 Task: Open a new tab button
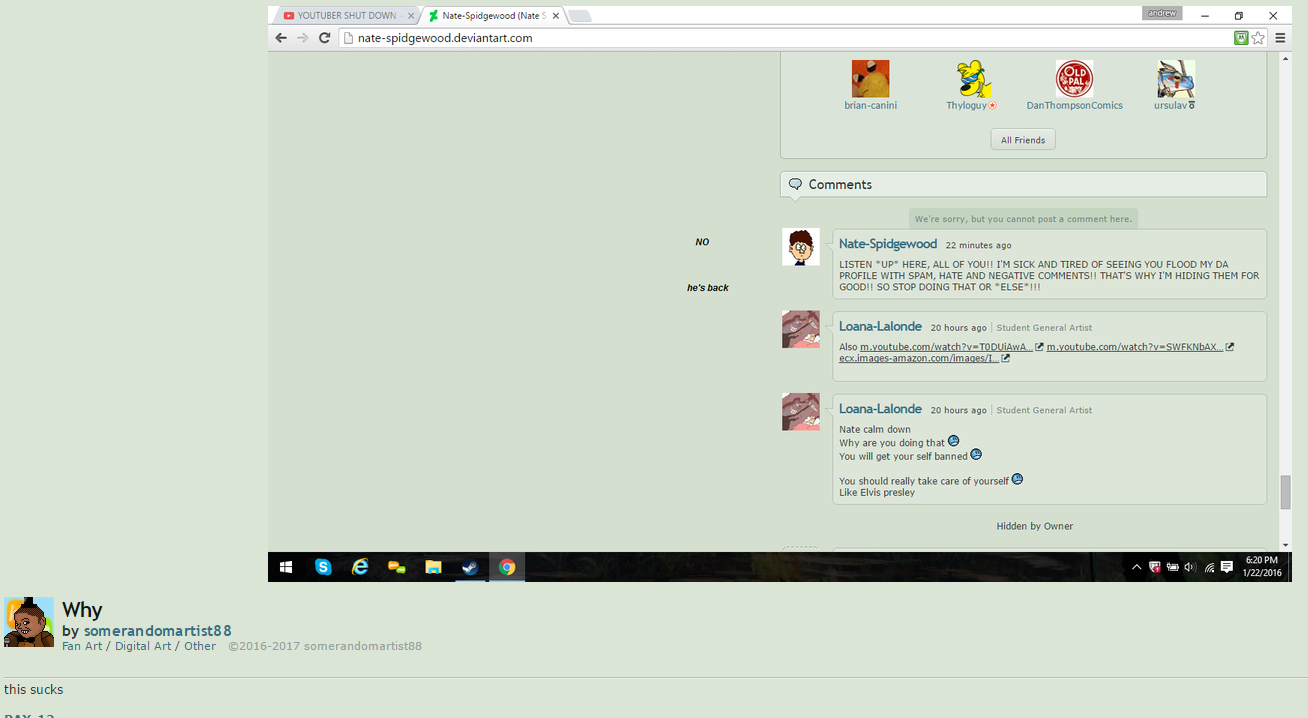[580, 16]
